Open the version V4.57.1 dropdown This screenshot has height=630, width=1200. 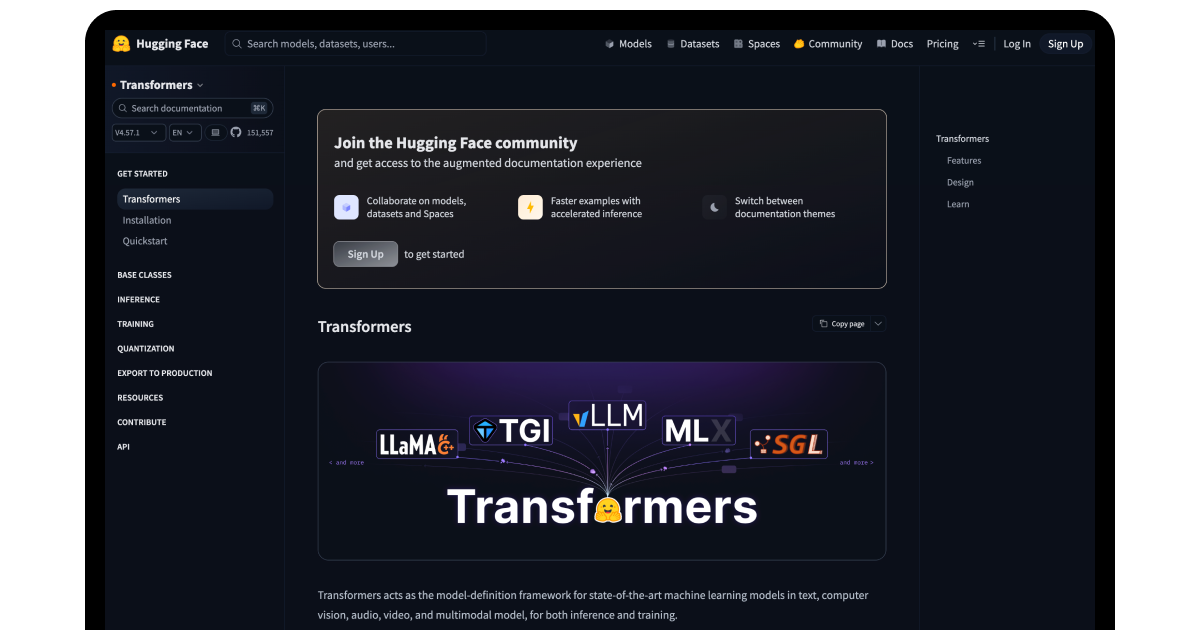(139, 132)
